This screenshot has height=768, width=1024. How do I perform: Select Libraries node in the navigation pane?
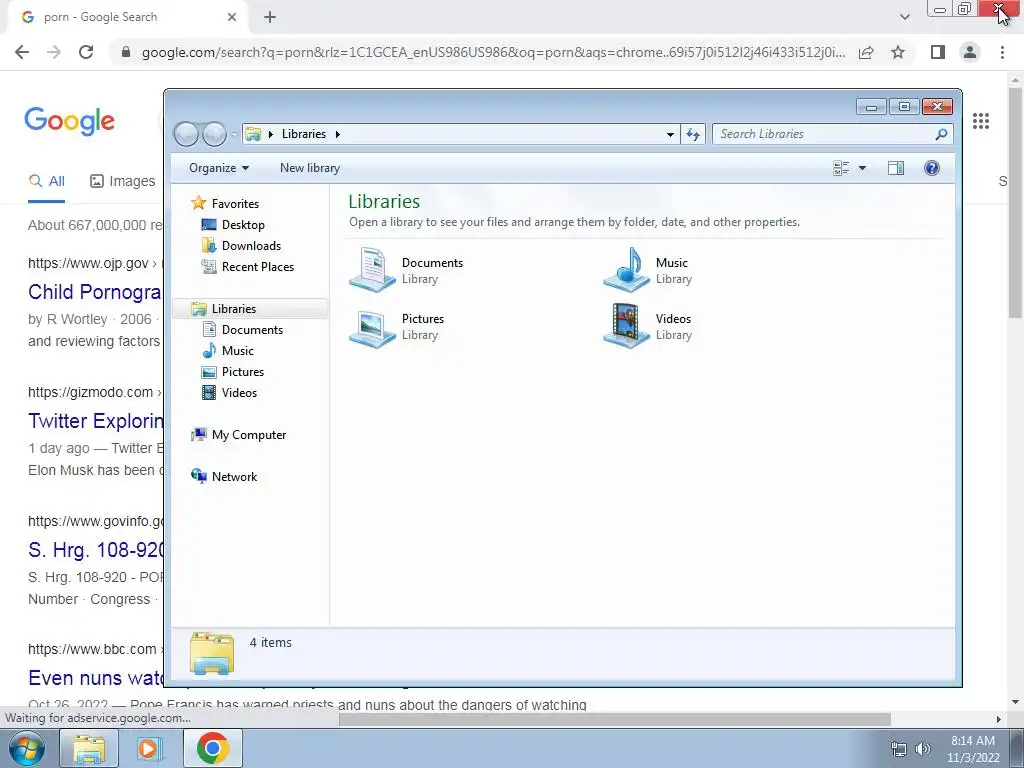tap(234, 309)
